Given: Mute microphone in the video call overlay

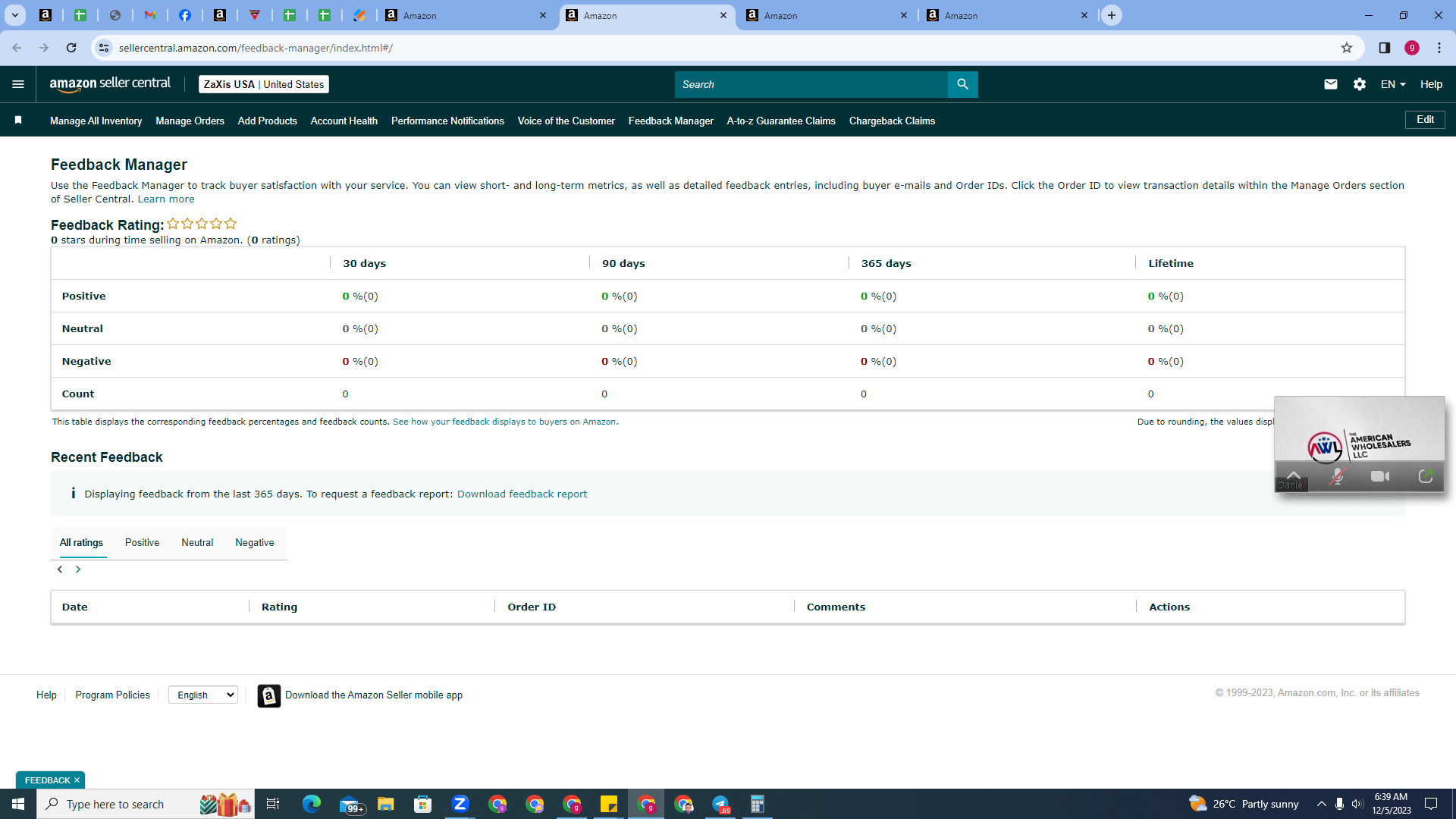Looking at the screenshot, I should click(x=1338, y=476).
